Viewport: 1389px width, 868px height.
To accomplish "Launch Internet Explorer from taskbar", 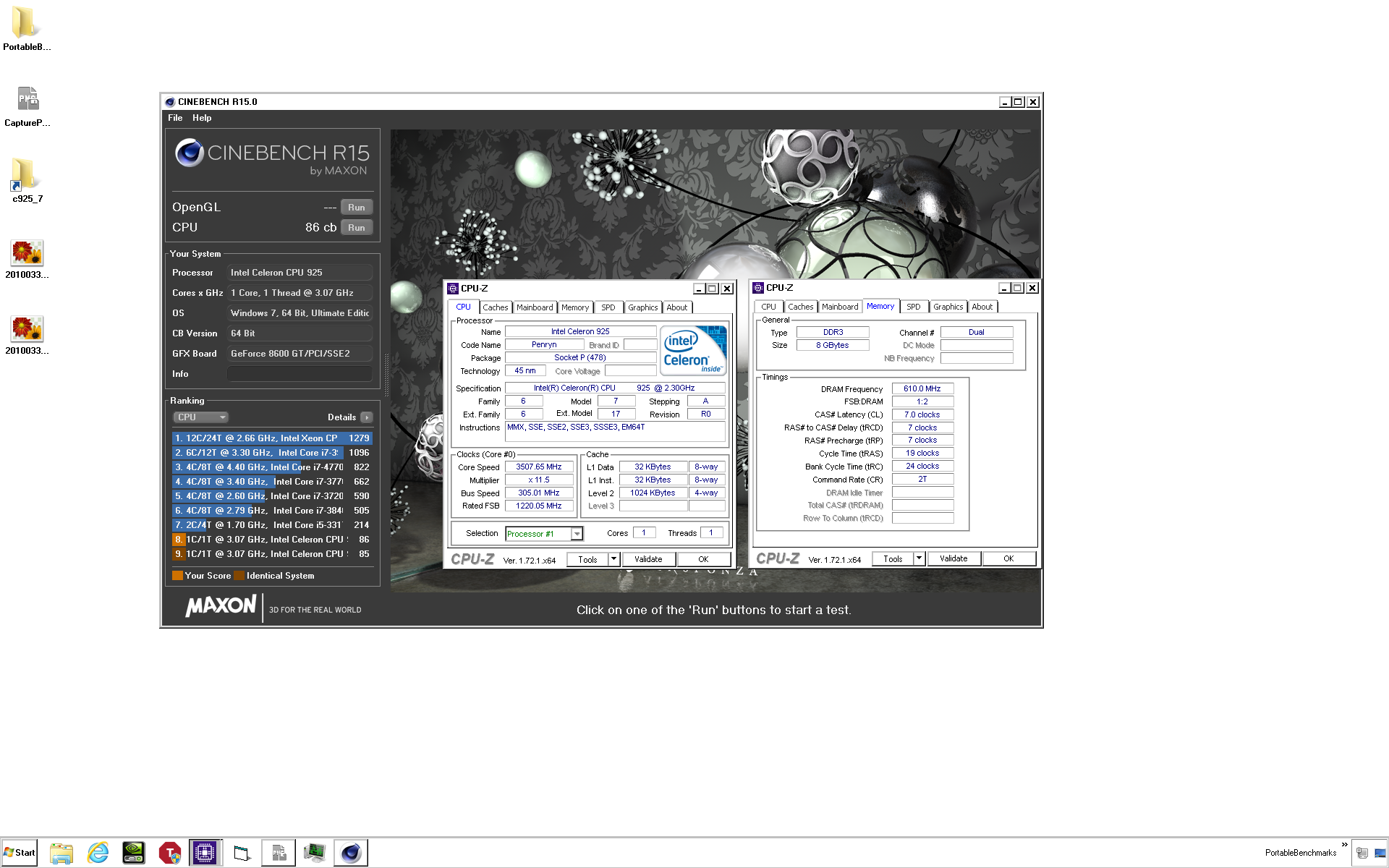I will coord(98,853).
